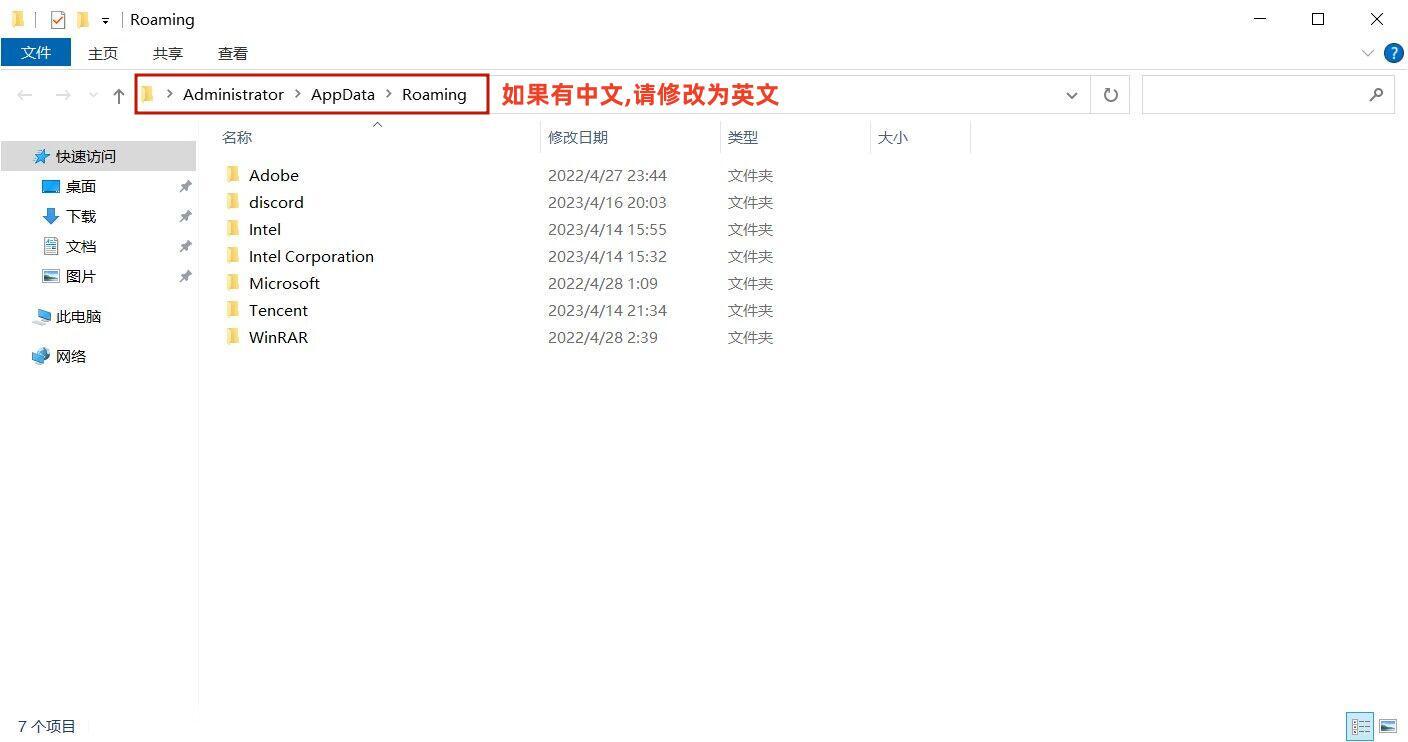Open the 文件 menu
Image resolution: width=1408 pixels, height=742 pixels.
point(36,53)
